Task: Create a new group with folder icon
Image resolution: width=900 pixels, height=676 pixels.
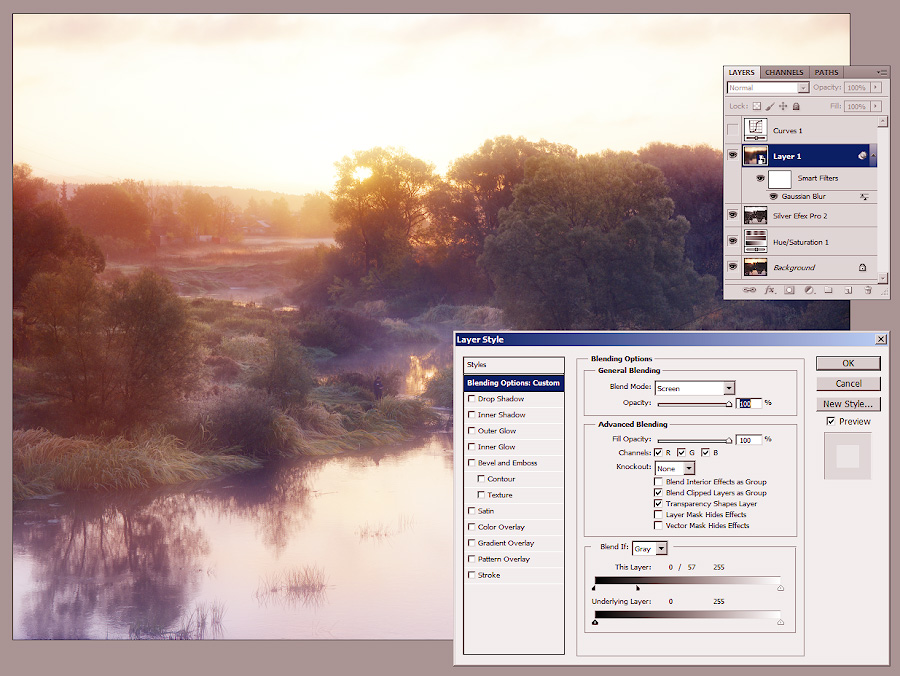Action: click(828, 290)
